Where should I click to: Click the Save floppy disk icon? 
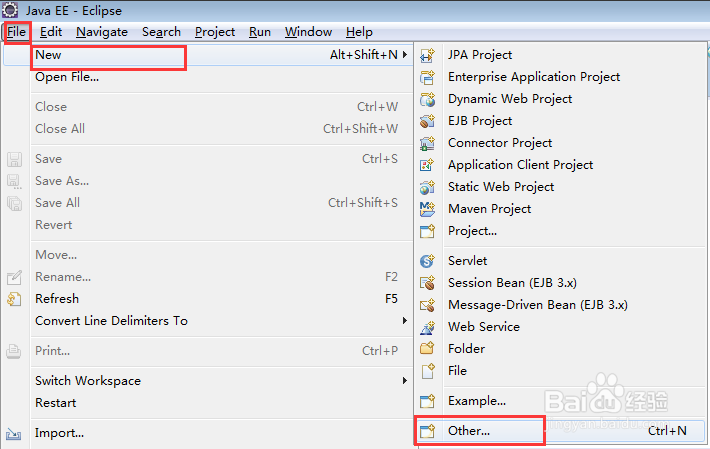14,159
